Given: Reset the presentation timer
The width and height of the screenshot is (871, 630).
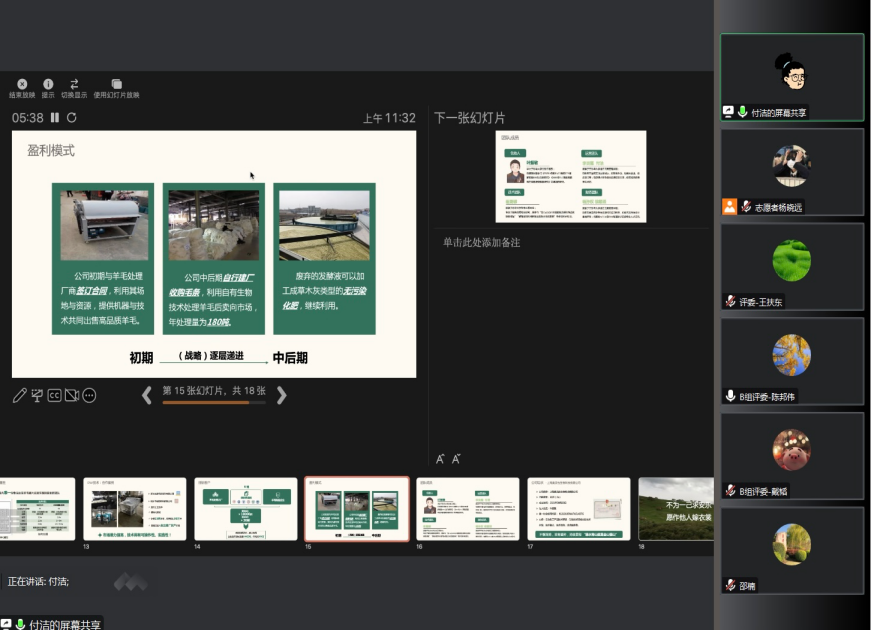Looking at the screenshot, I should click(72, 118).
